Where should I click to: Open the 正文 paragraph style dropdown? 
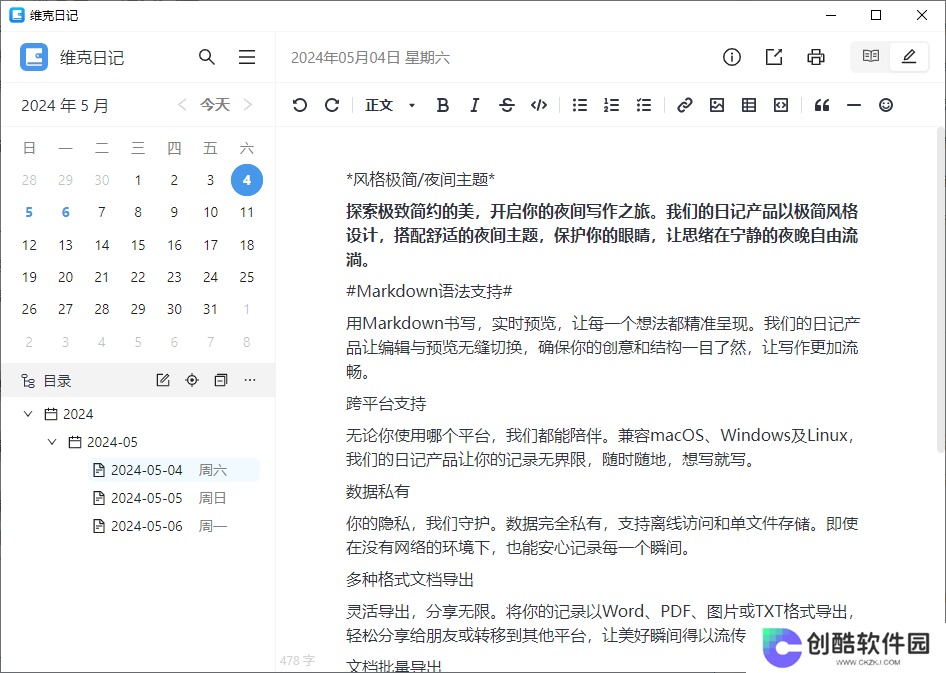[x=390, y=105]
